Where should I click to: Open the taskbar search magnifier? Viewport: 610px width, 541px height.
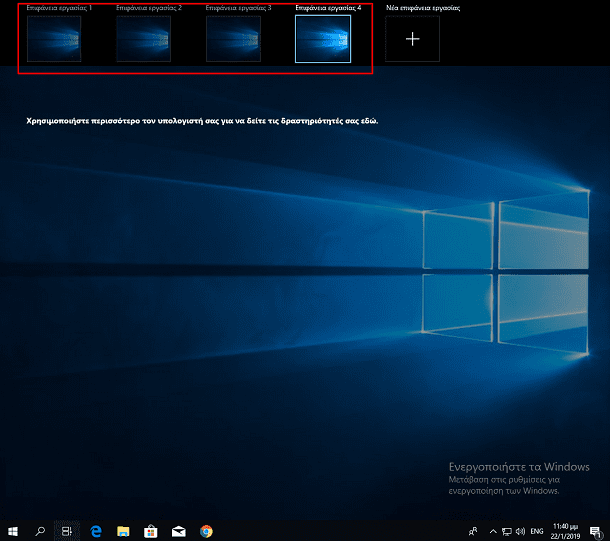[40, 531]
